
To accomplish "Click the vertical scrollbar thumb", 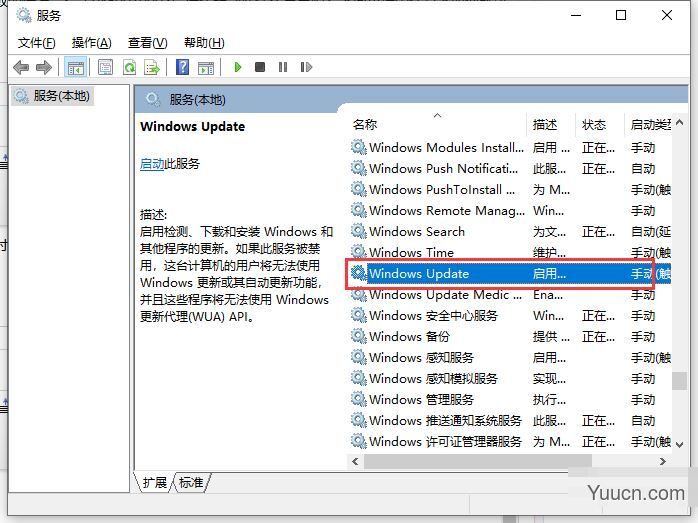I will (679, 381).
